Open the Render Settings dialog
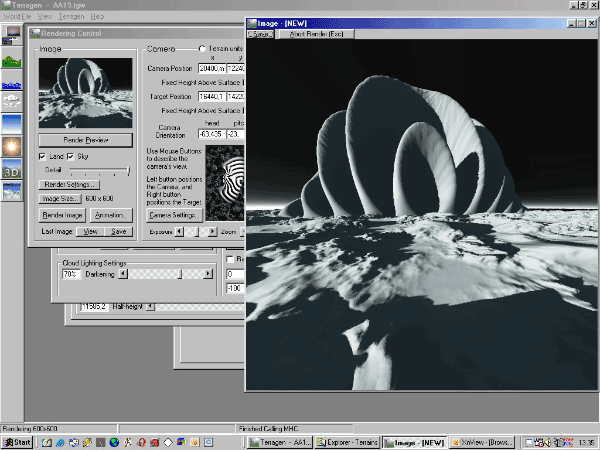 pos(69,185)
